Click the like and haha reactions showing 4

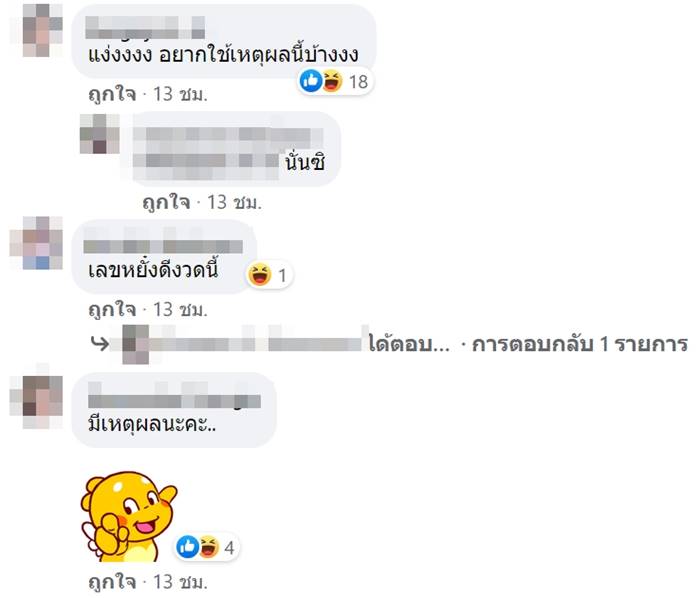207,547
